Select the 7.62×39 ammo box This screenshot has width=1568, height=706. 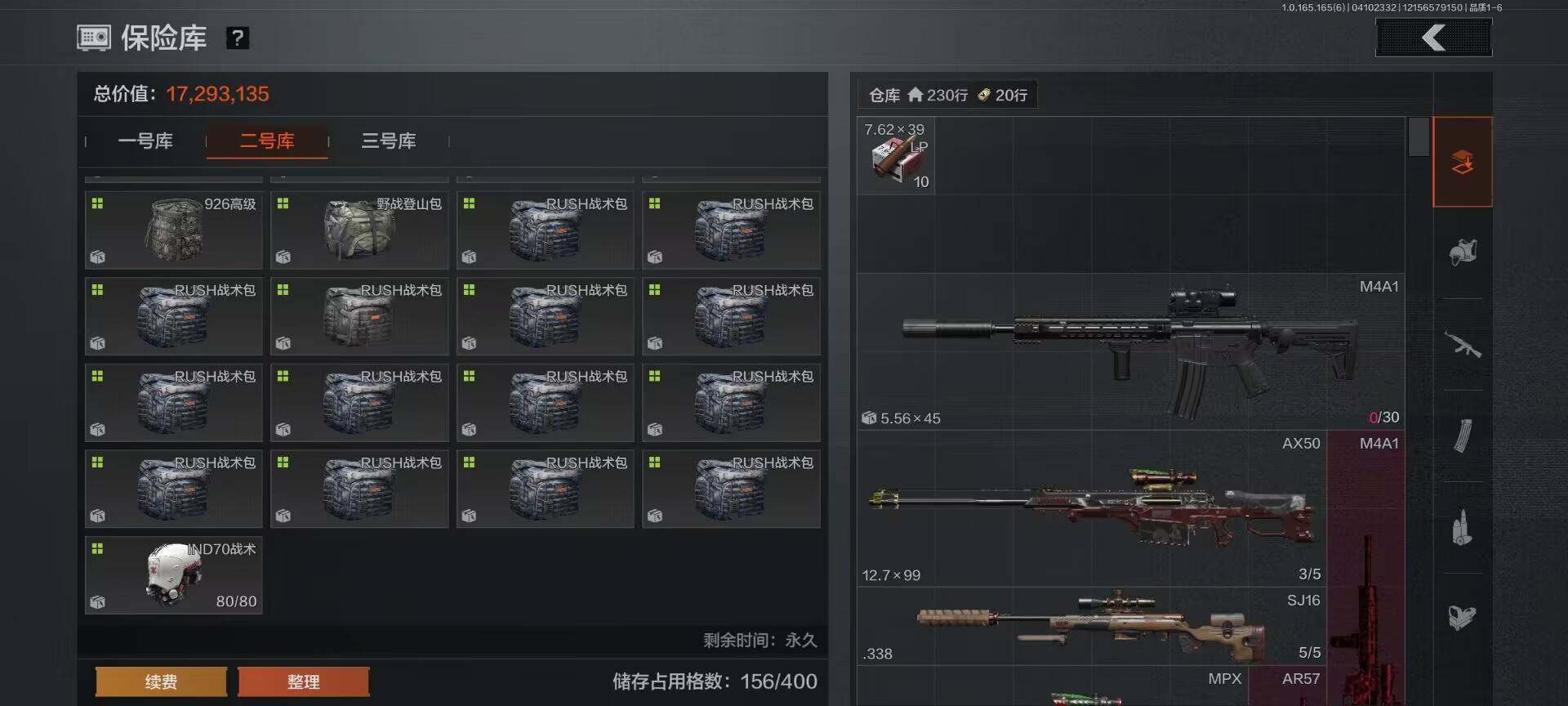pyautogui.click(x=896, y=155)
